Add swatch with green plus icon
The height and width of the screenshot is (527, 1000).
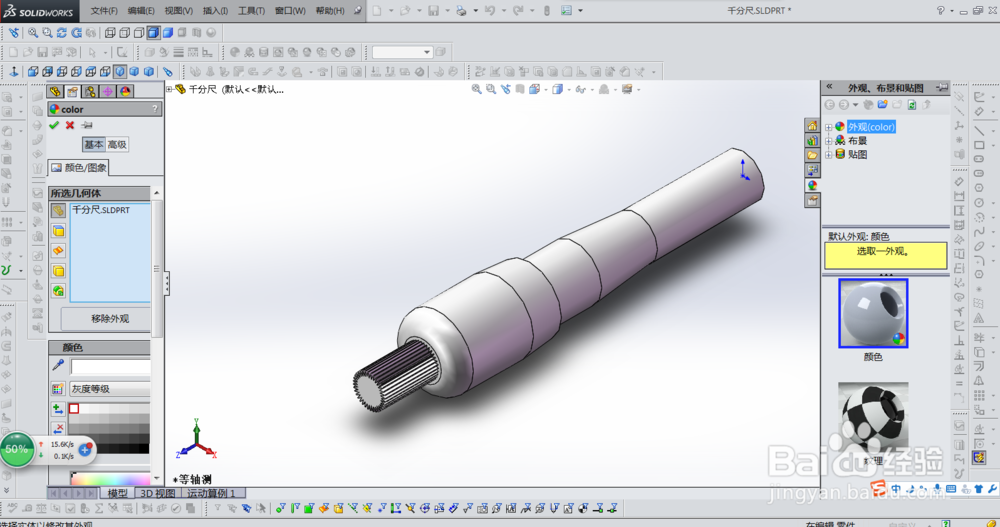(x=58, y=409)
